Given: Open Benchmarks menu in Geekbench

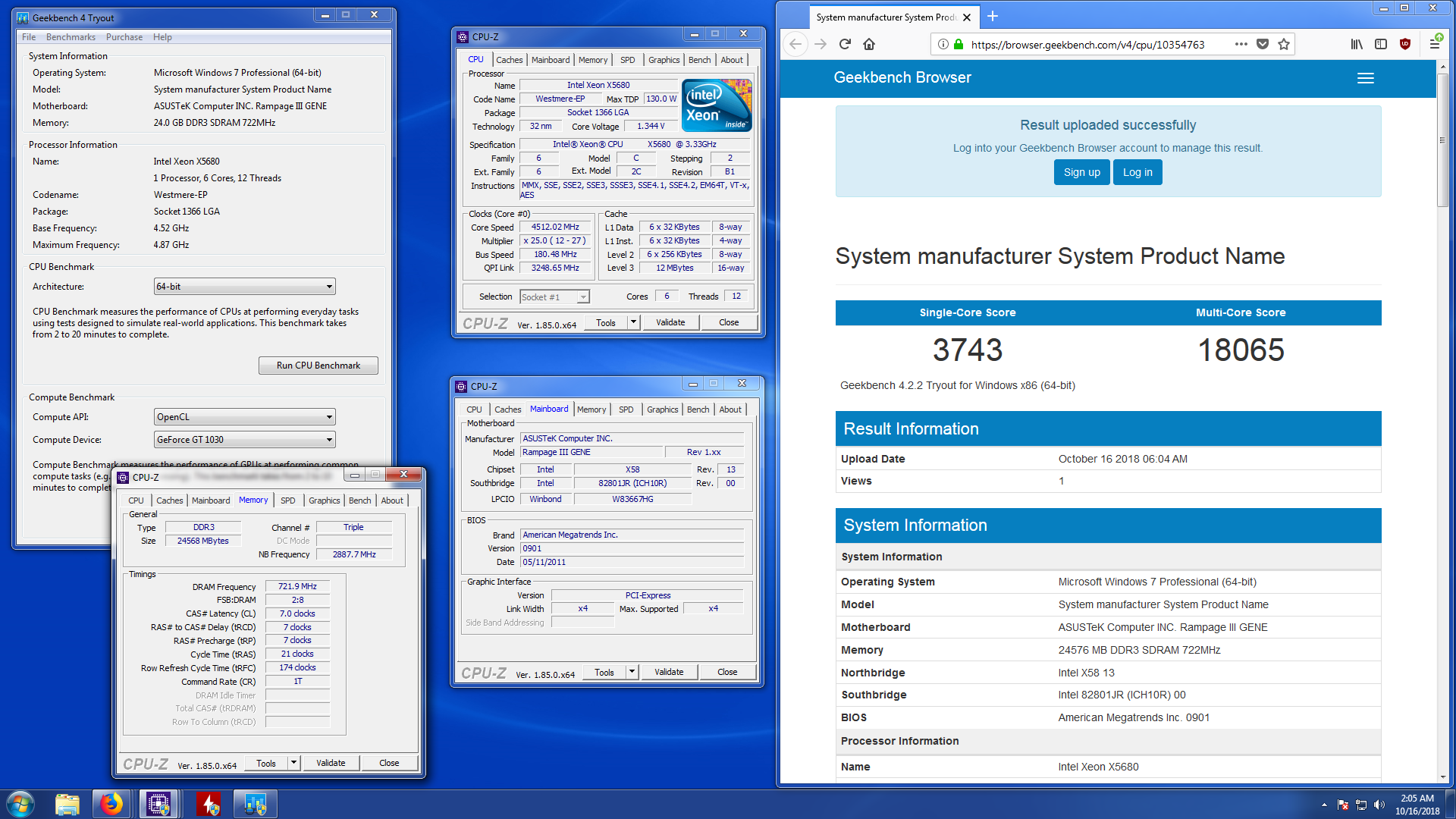Looking at the screenshot, I should point(71,37).
